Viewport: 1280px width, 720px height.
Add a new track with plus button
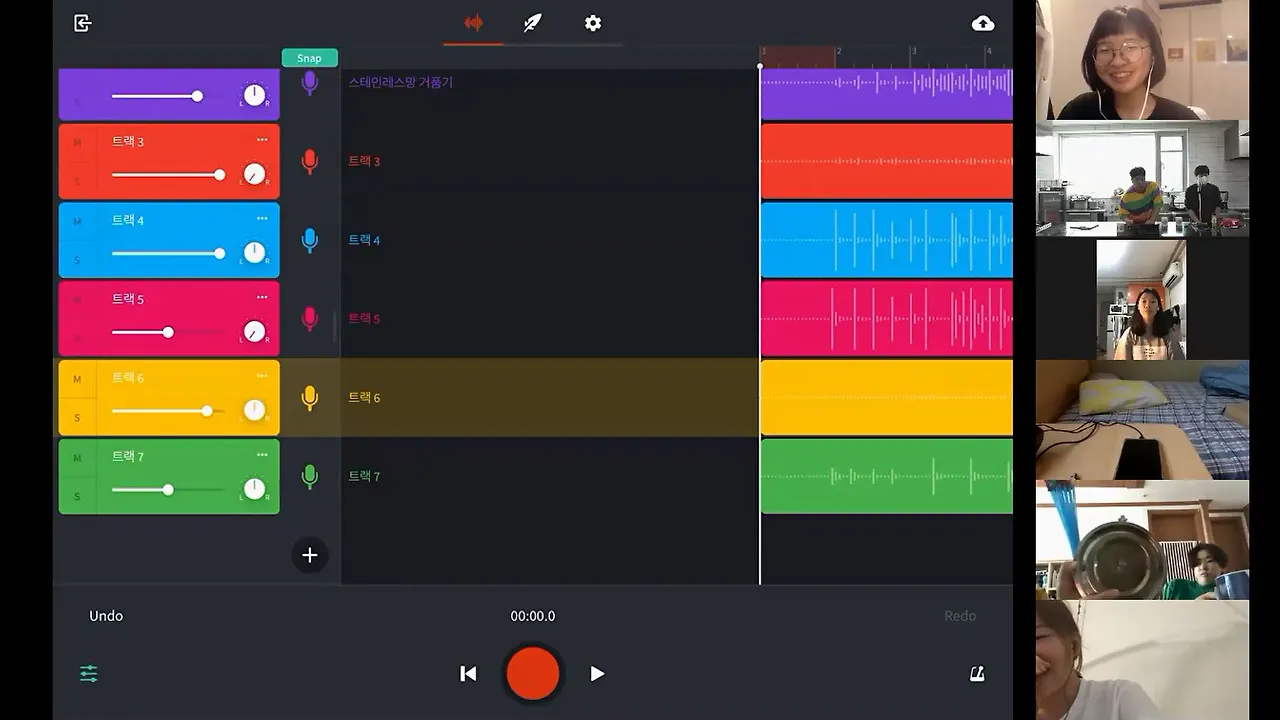pyautogui.click(x=310, y=555)
